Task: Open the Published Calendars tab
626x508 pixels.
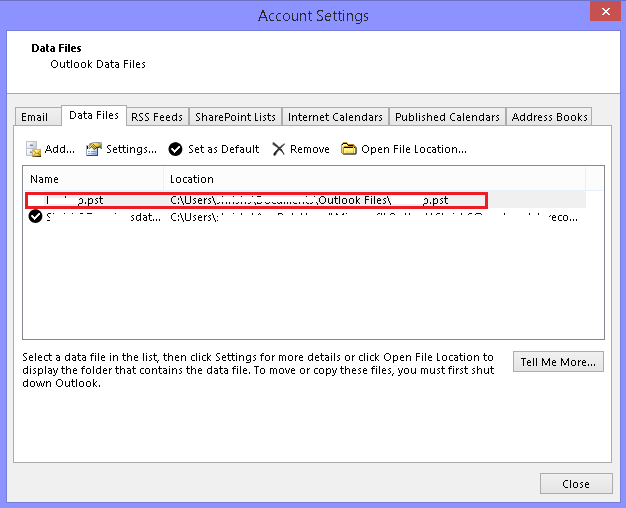Action: tap(447, 117)
